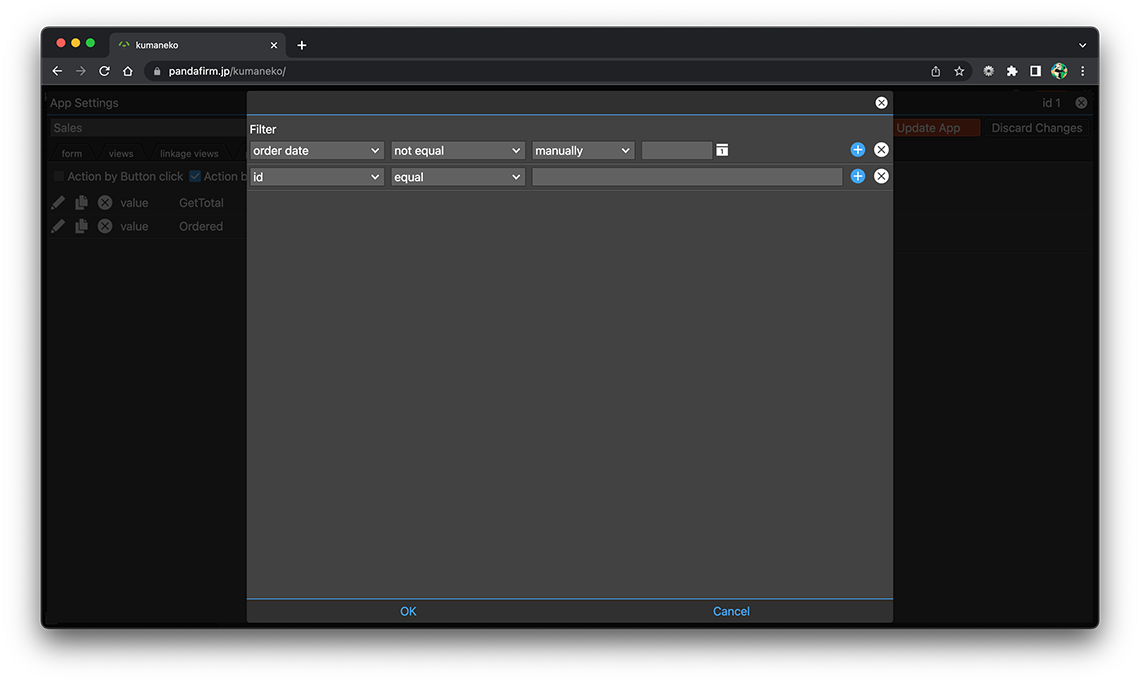Reload the page in the browser

point(104,71)
